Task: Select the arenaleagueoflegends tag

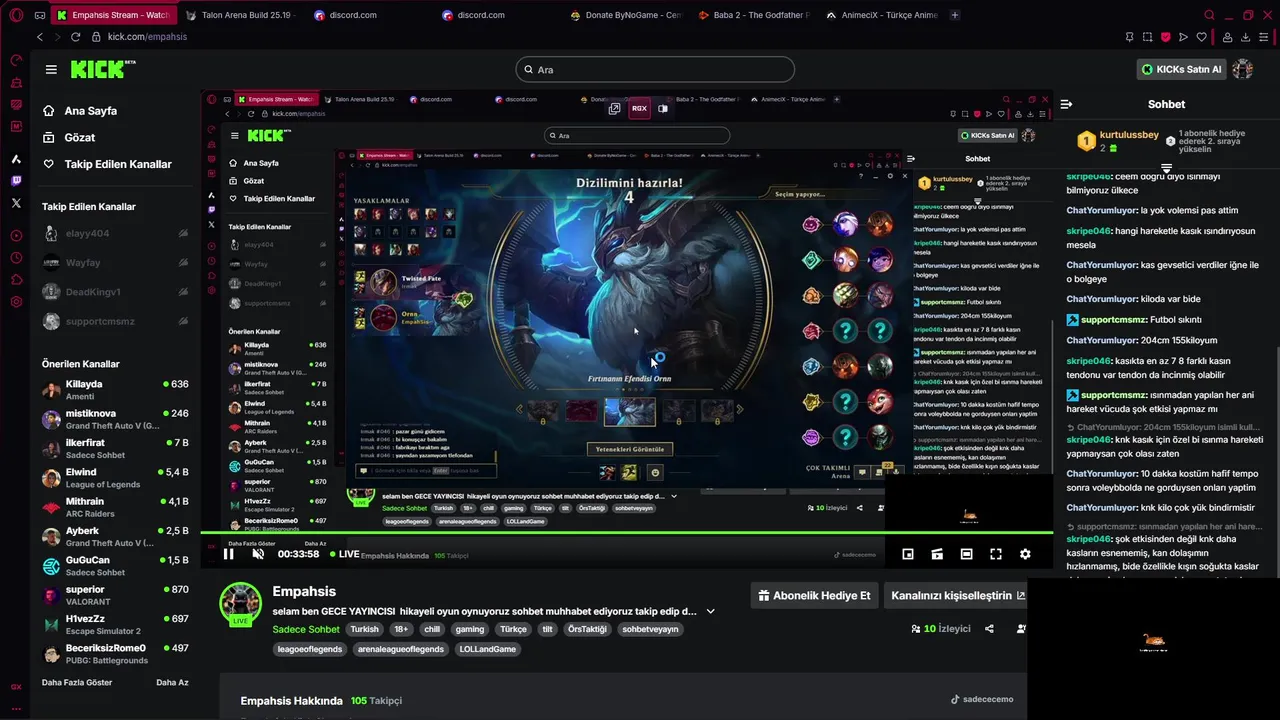Action: tap(401, 649)
